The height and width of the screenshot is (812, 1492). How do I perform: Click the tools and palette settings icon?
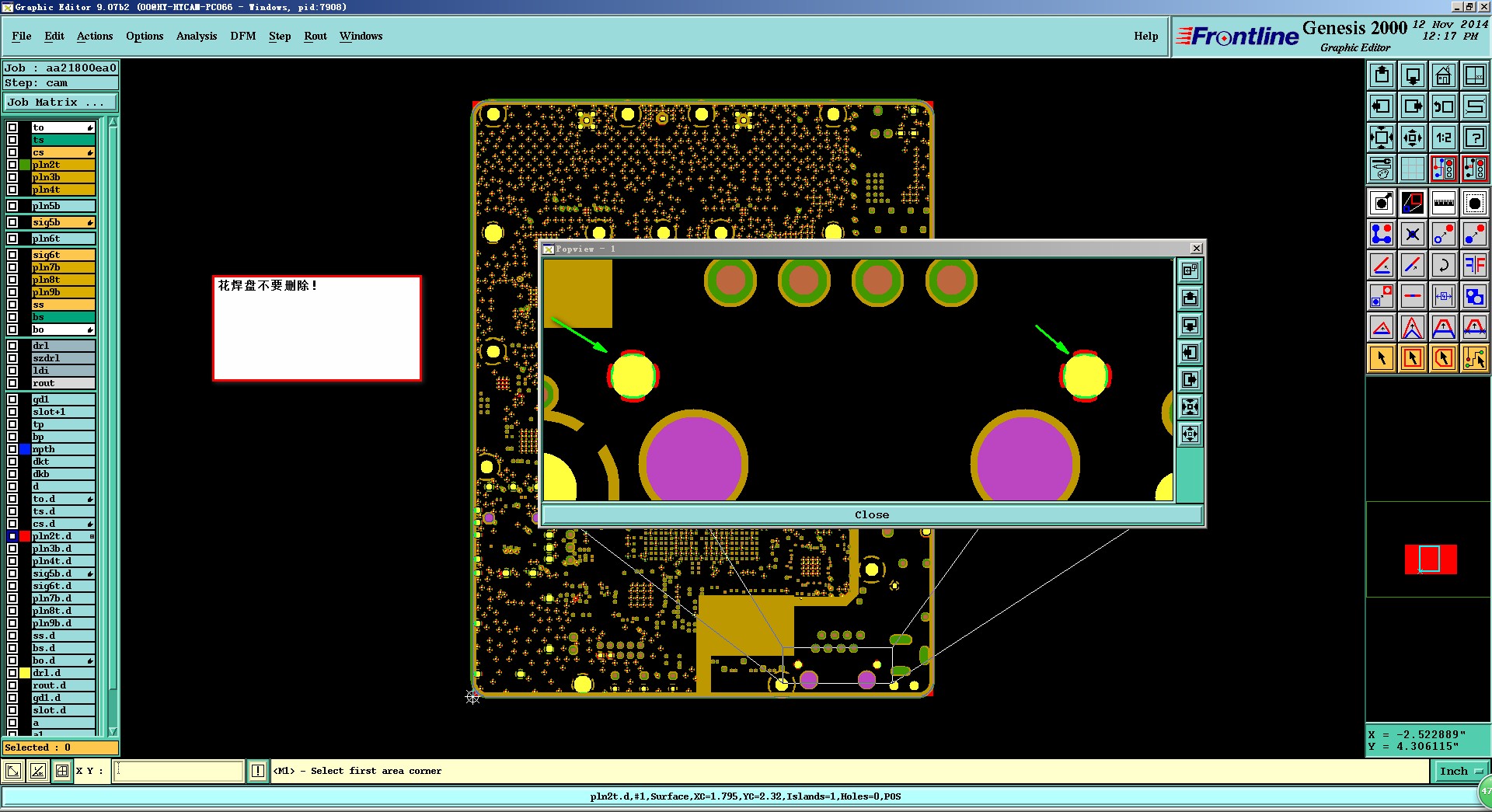pyautogui.click(x=1382, y=169)
